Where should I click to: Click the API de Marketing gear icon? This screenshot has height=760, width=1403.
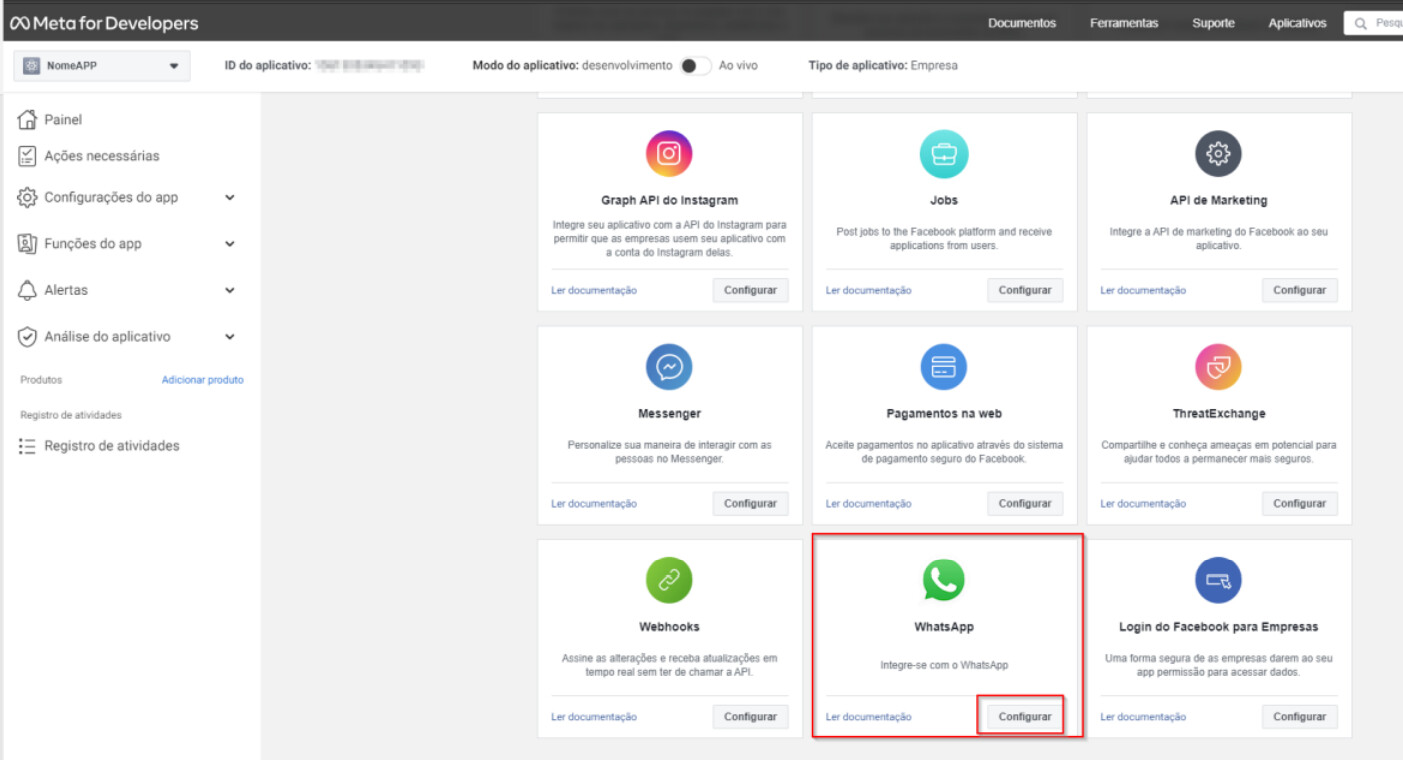[x=1218, y=154]
